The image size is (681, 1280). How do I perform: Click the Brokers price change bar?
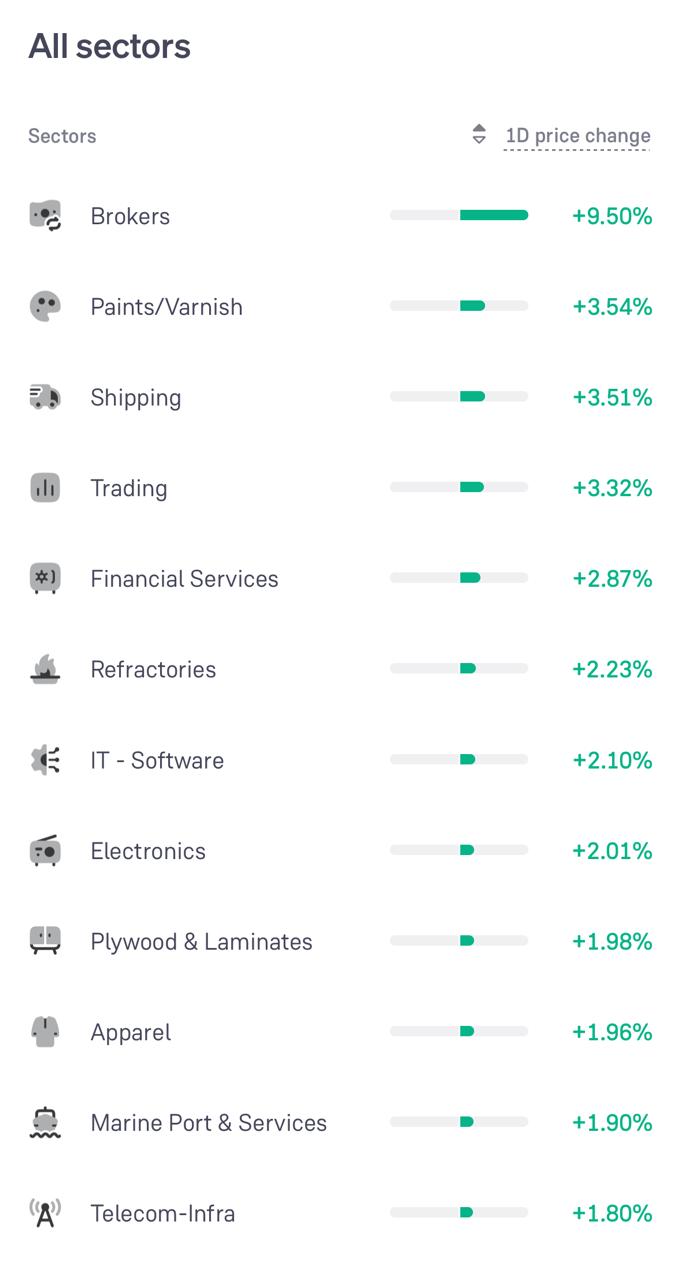coord(459,215)
